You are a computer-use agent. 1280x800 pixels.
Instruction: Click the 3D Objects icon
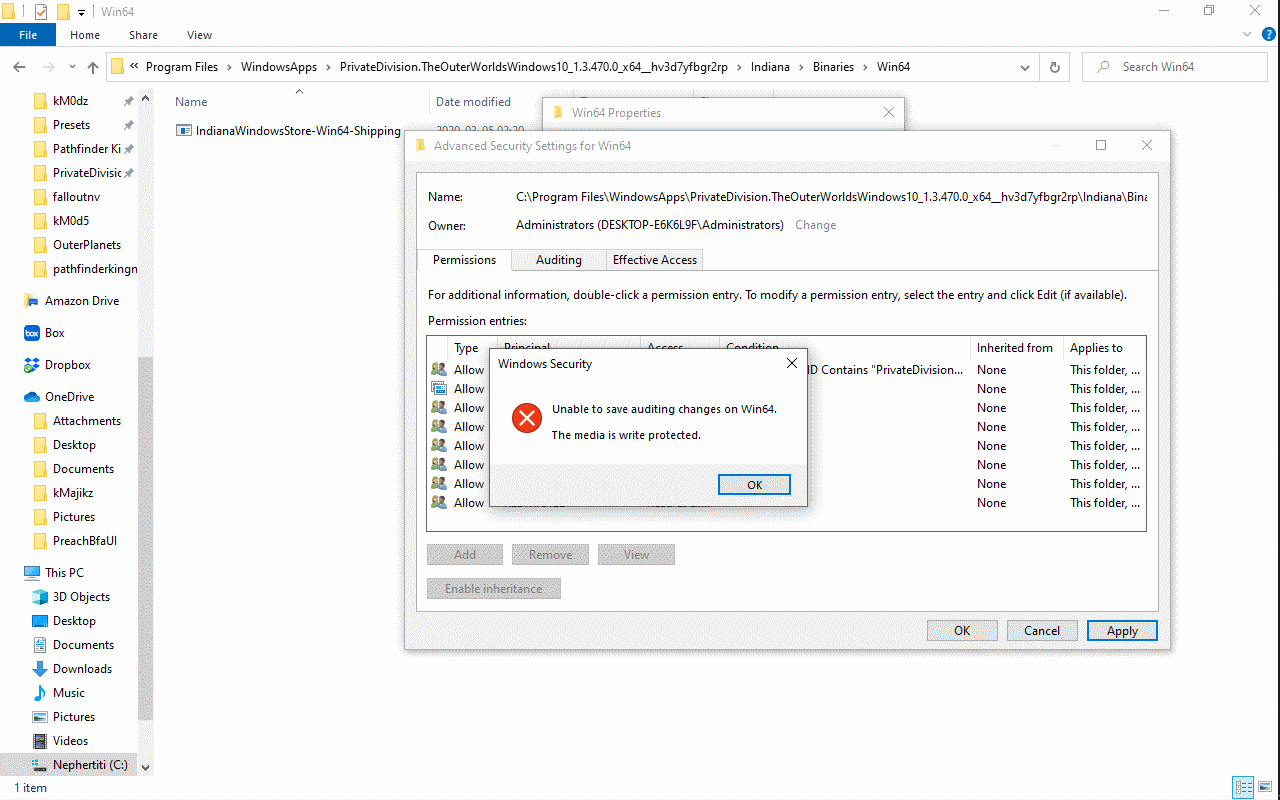click(x=40, y=597)
